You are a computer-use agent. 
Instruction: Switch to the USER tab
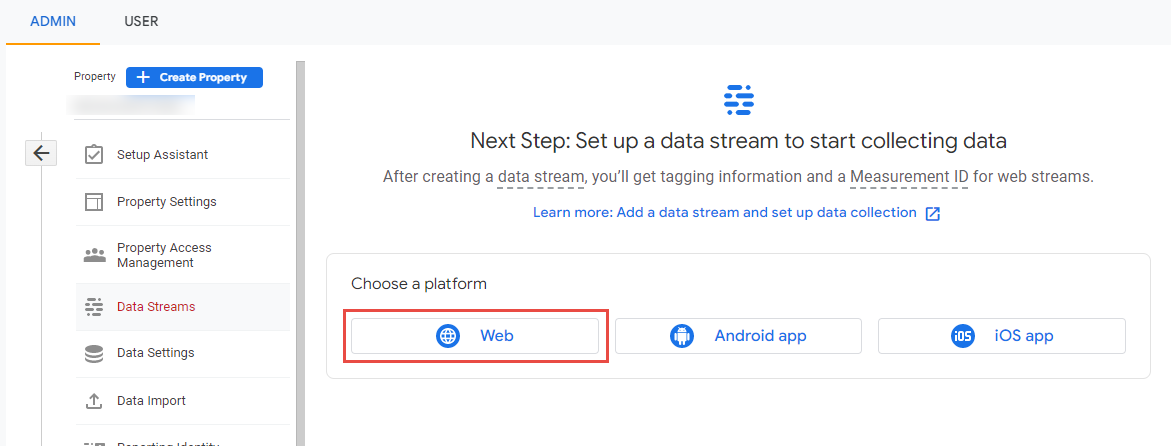click(141, 21)
